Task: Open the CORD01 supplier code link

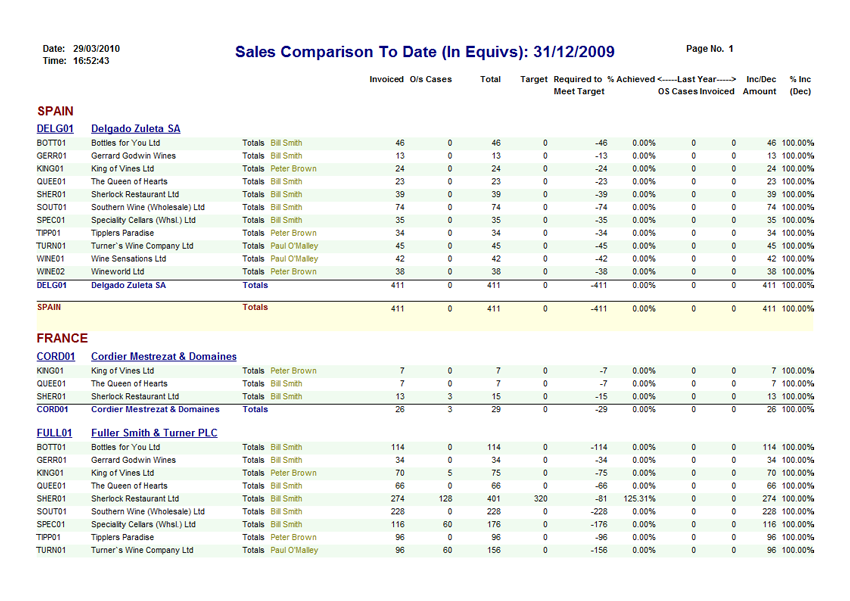Action: (56, 356)
